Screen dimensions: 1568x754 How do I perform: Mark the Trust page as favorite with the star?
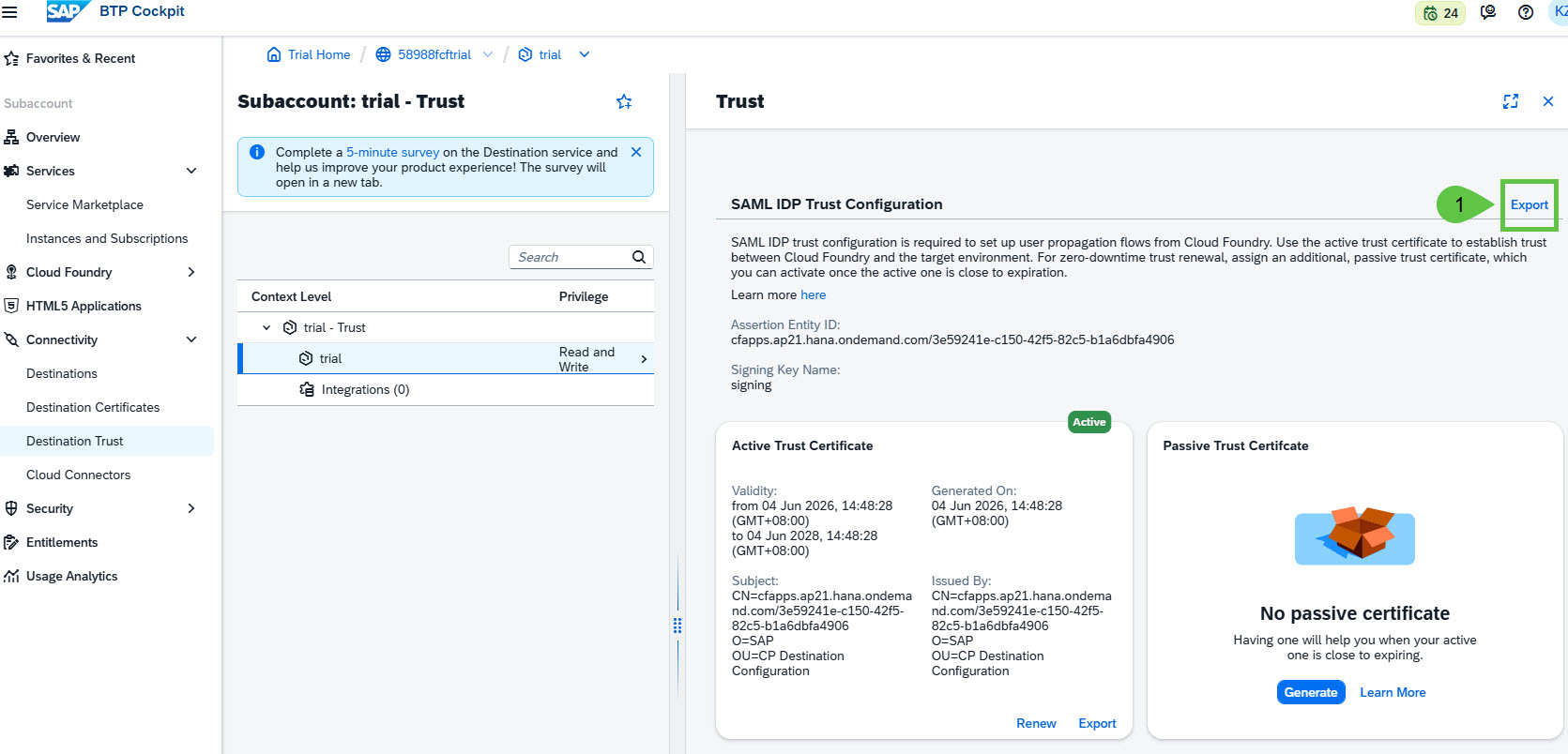[624, 101]
